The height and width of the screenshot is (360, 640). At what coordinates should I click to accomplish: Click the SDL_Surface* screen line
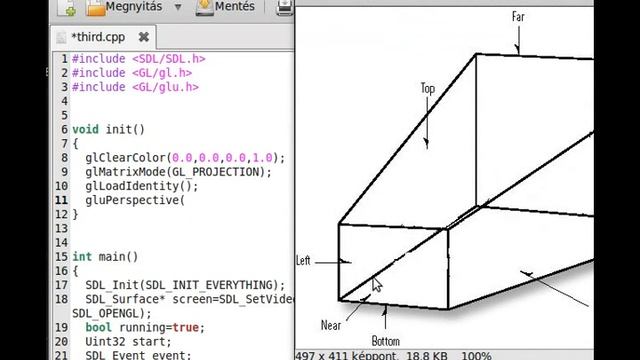click(189, 299)
